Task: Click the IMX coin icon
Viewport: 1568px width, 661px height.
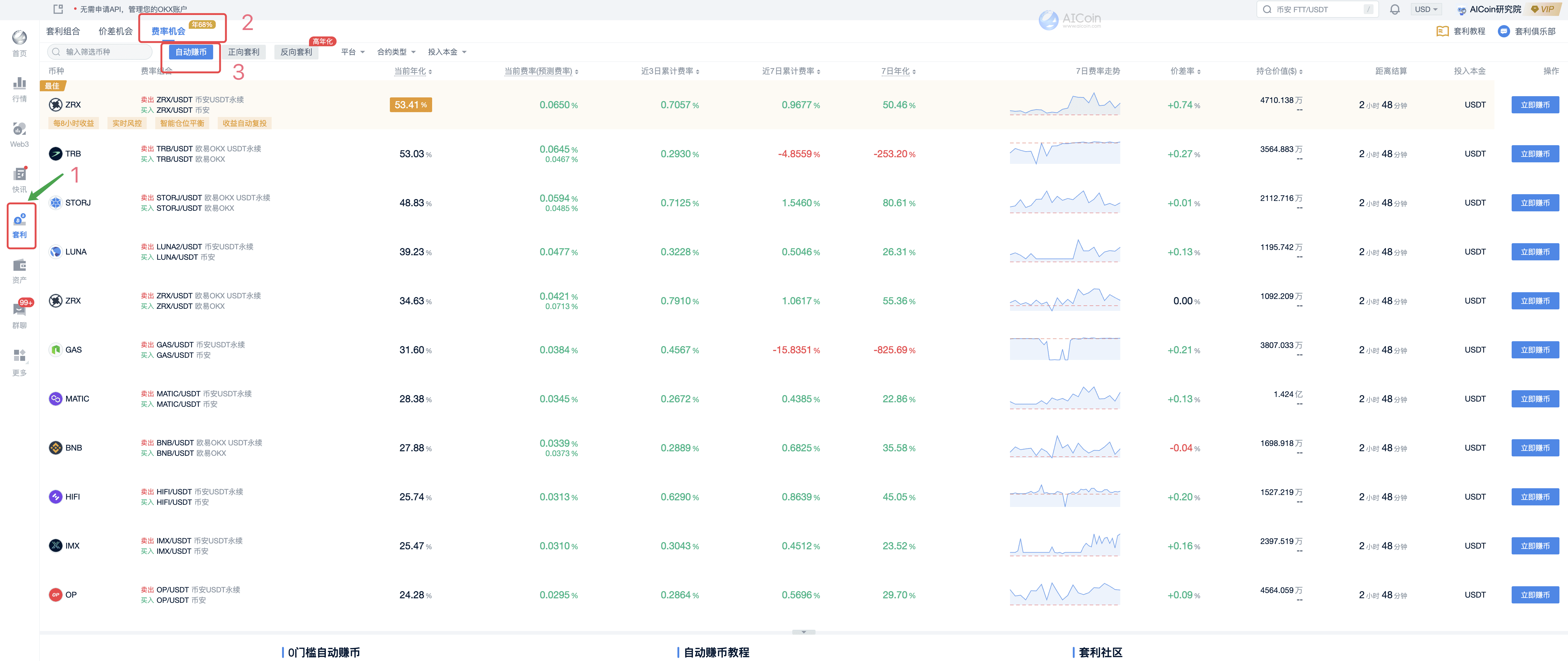Action: tap(55, 545)
